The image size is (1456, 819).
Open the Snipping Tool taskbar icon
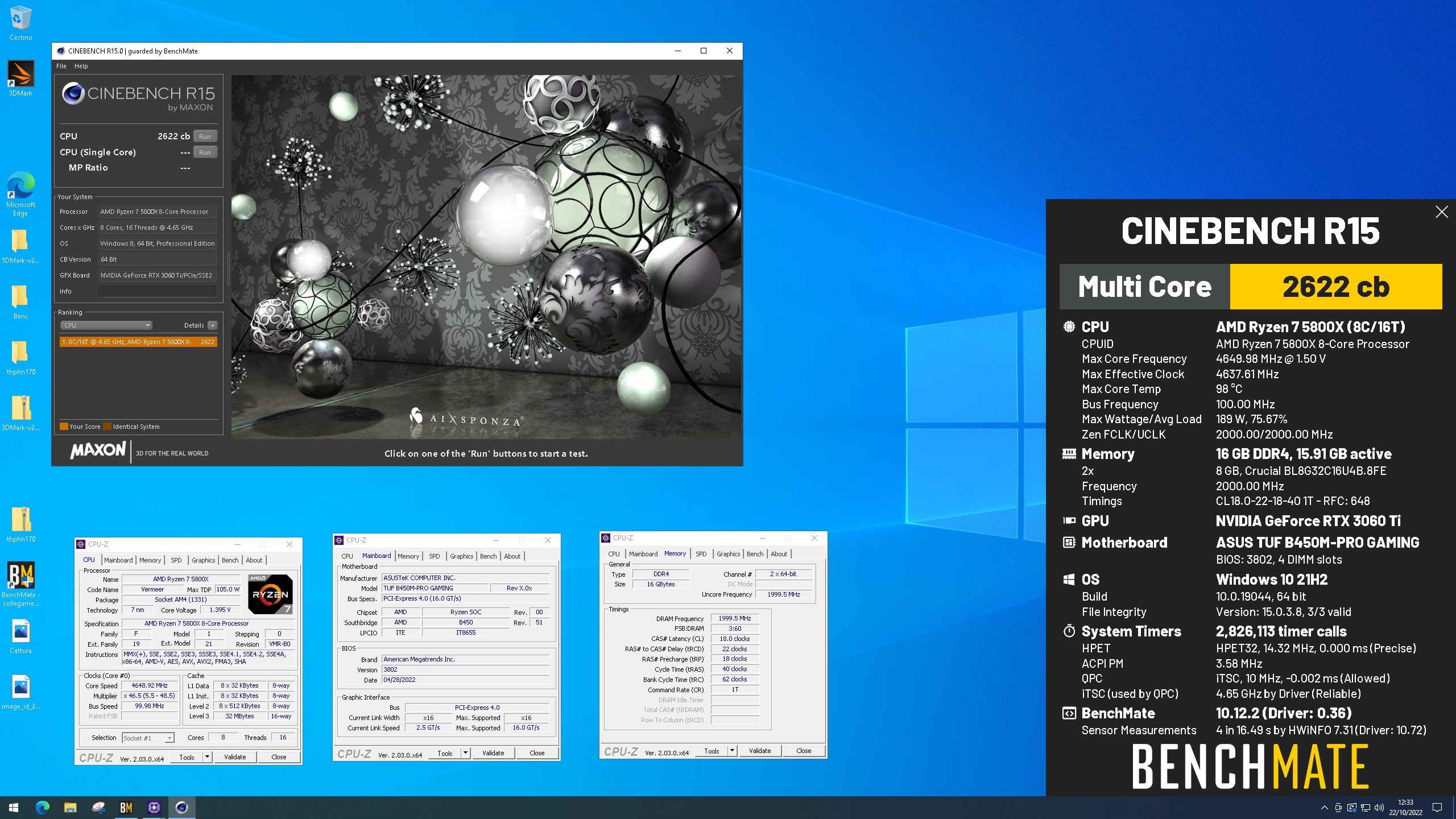(98, 808)
